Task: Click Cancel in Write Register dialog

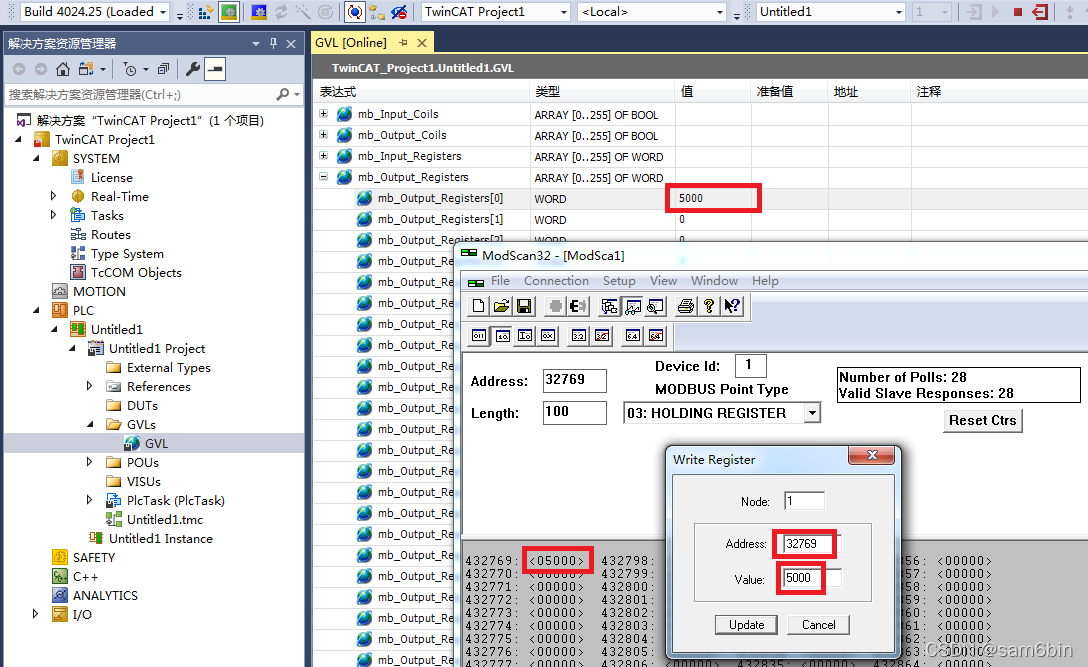Action: pyautogui.click(x=819, y=625)
